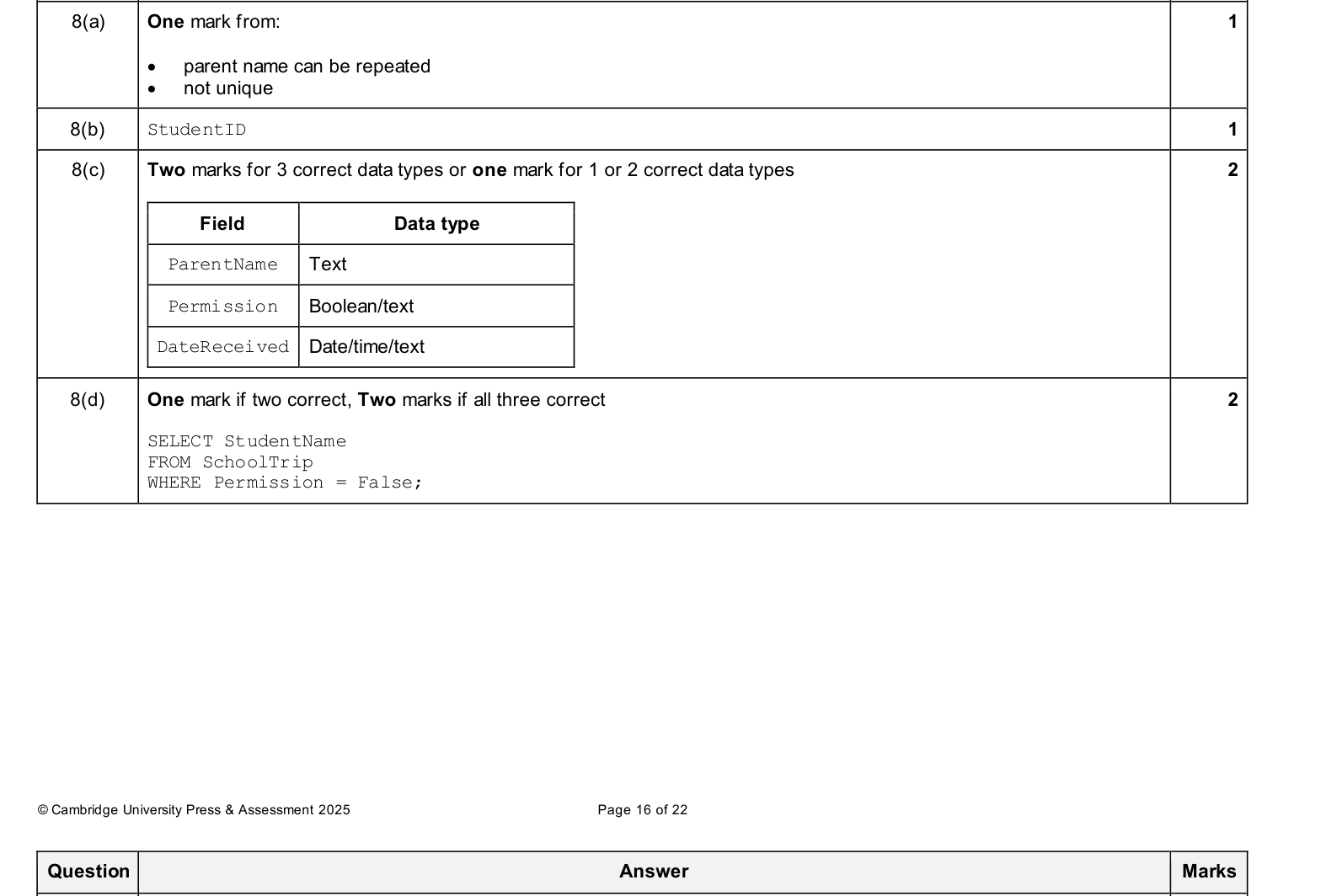Click the question number 8(a)
The image size is (1321, 896).
[88, 22]
